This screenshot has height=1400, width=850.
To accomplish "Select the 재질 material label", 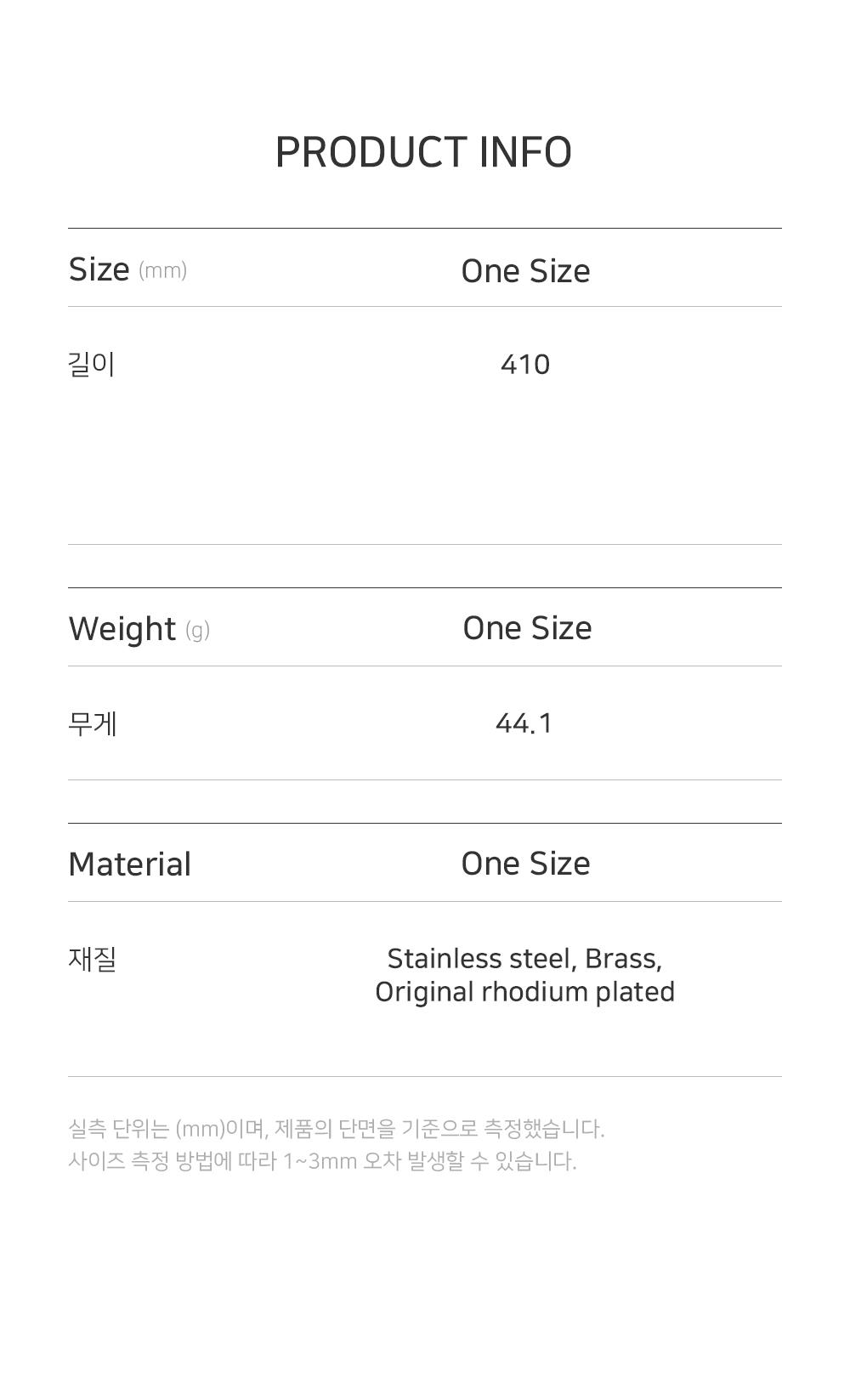I will point(91,960).
